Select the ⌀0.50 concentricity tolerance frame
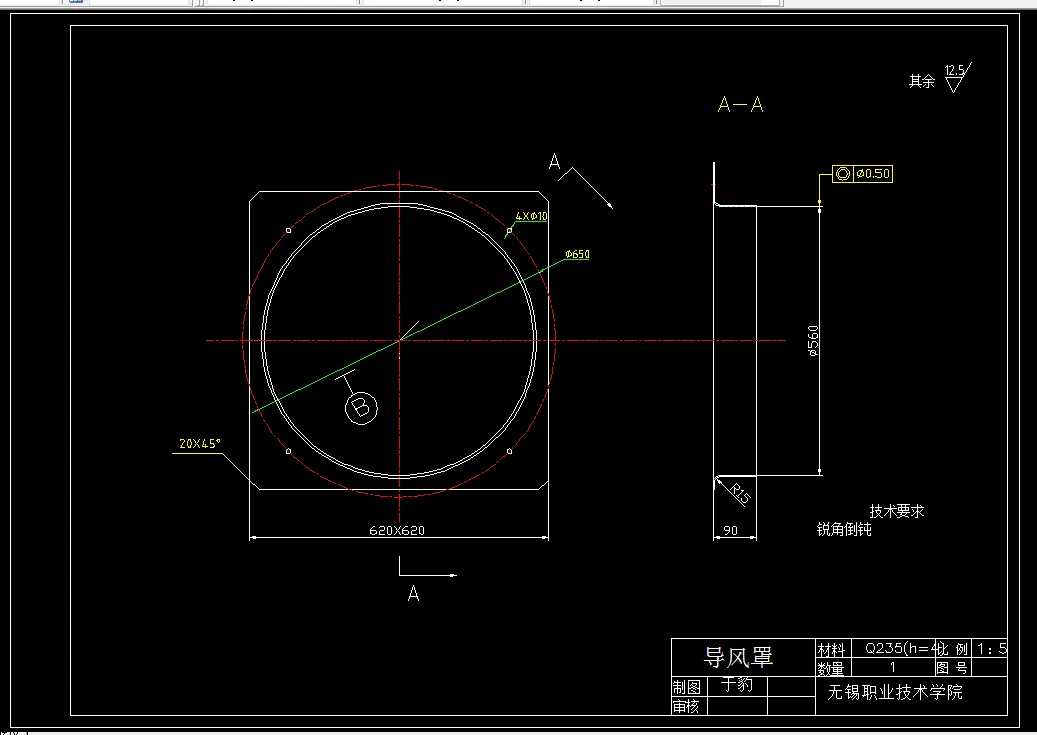This screenshot has width=1037, height=735. coord(862,174)
